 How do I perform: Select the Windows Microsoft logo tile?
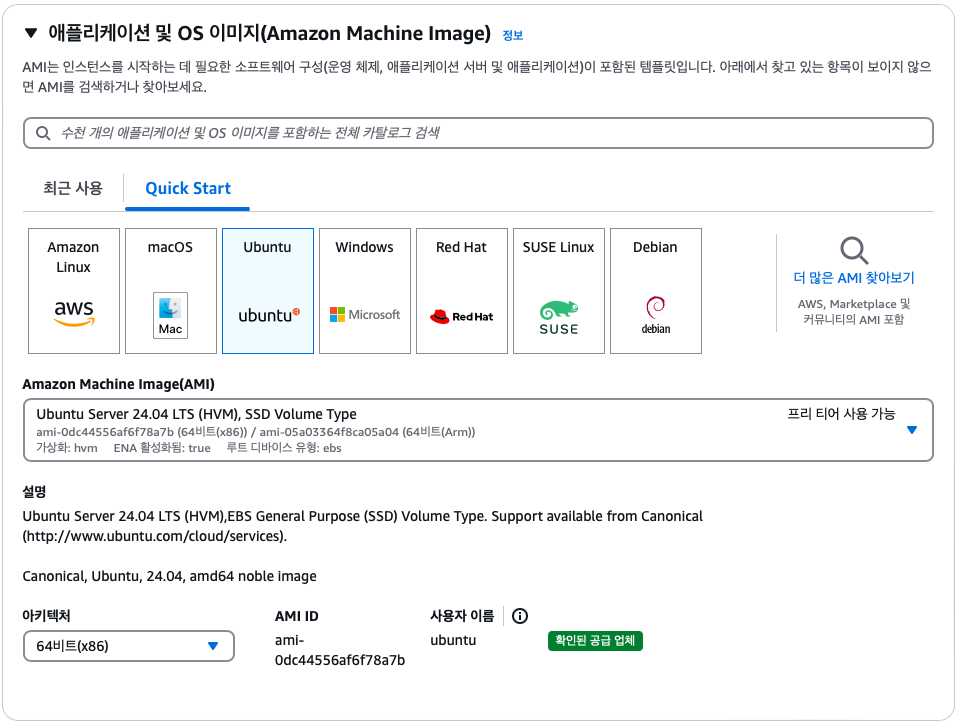tap(365, 291)
